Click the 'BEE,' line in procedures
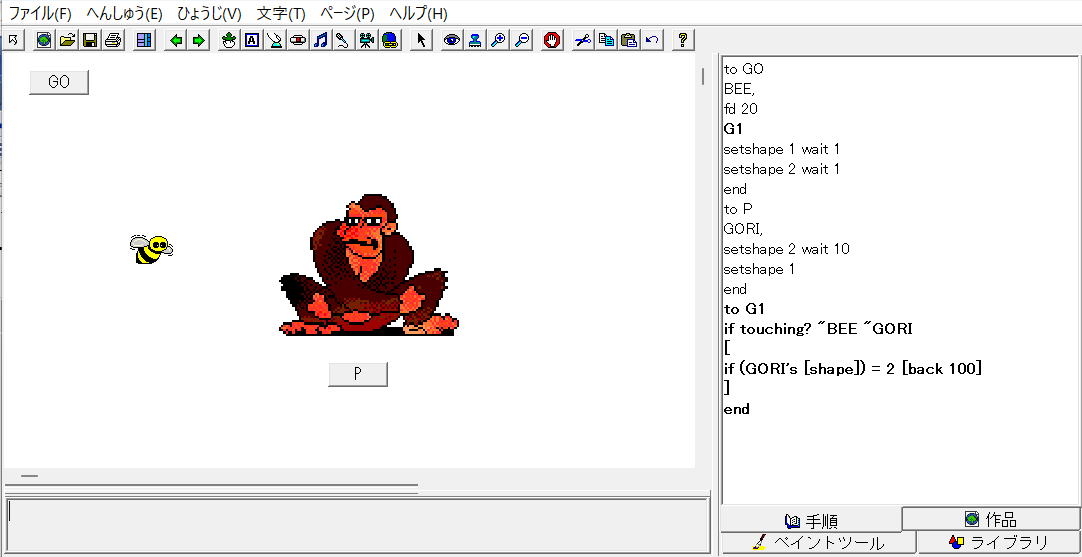 pos(740,89)
